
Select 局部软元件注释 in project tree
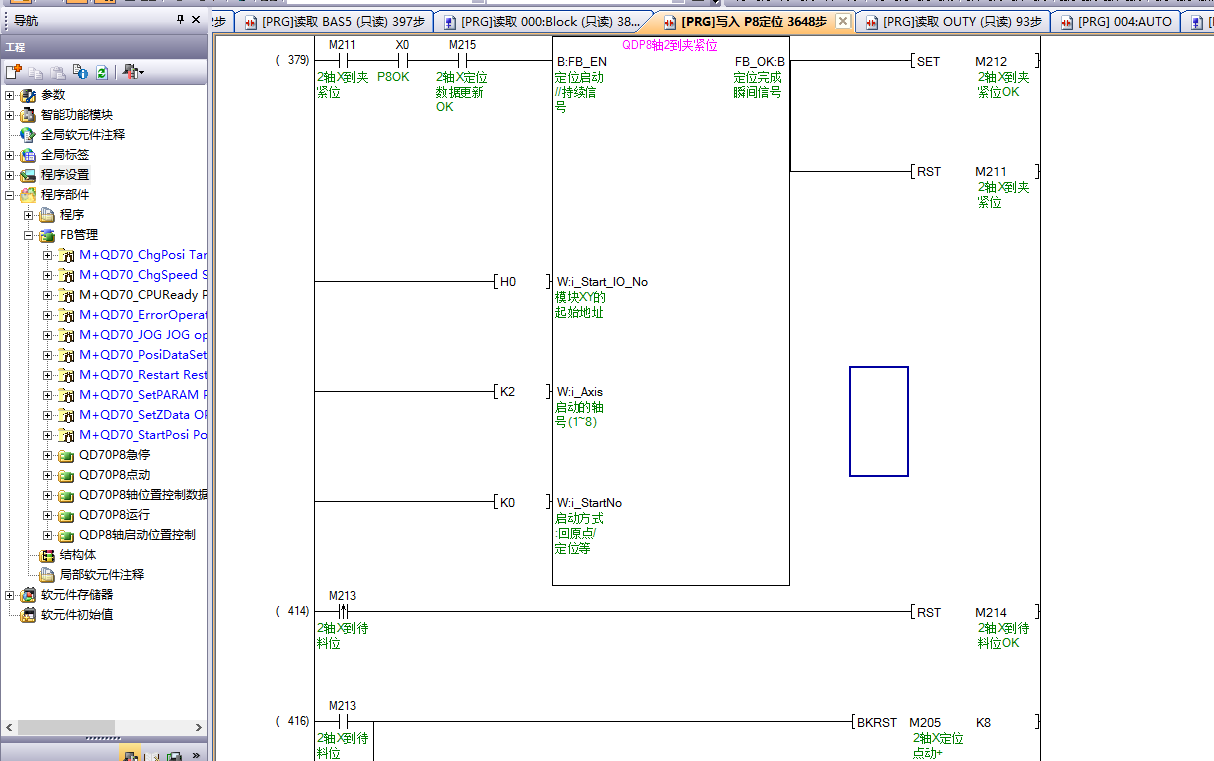click(101, 575)
